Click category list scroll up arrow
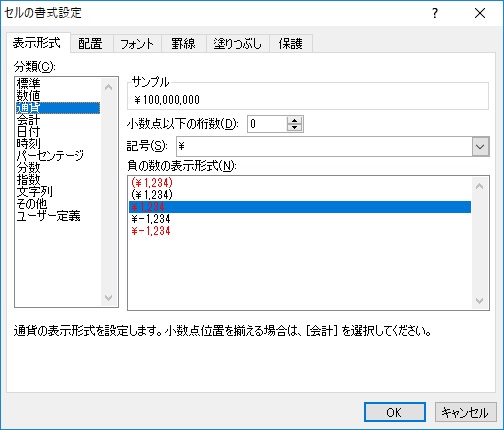The width and height of the screenshot is (504, 430). [109, 87]
